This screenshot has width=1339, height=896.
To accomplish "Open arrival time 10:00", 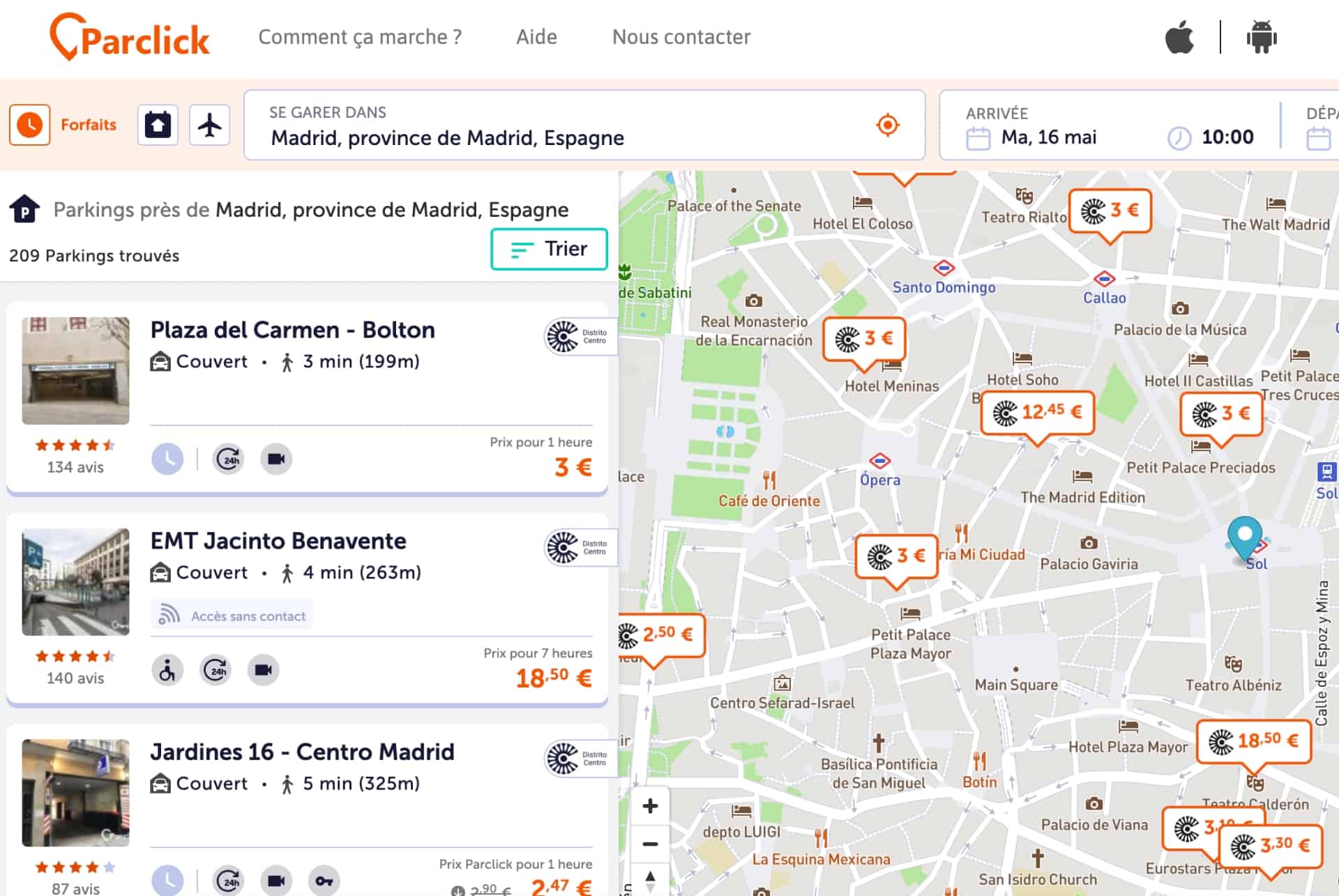I will tap(1227, 137).
